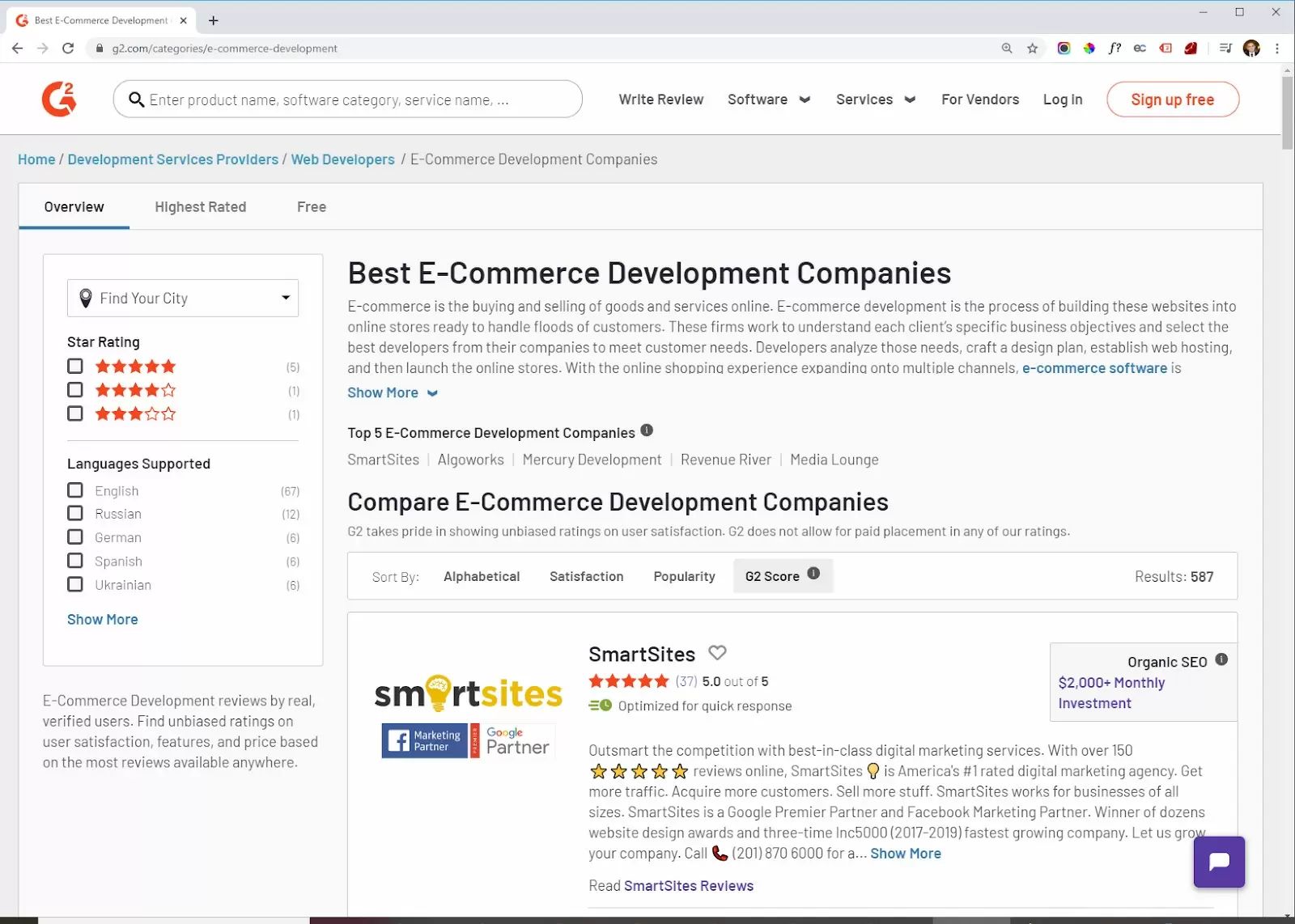Open Chrome menu three dots
This screenshot has width=1295, height=924.
[1277, 49]
